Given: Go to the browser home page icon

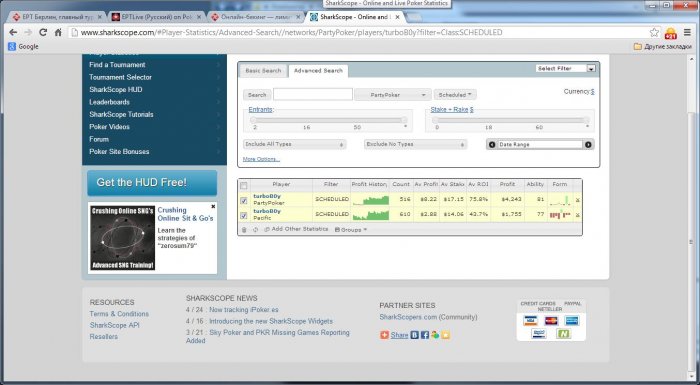Looking at the screenshot, I should pyautogui.click(x=58, y=32).
